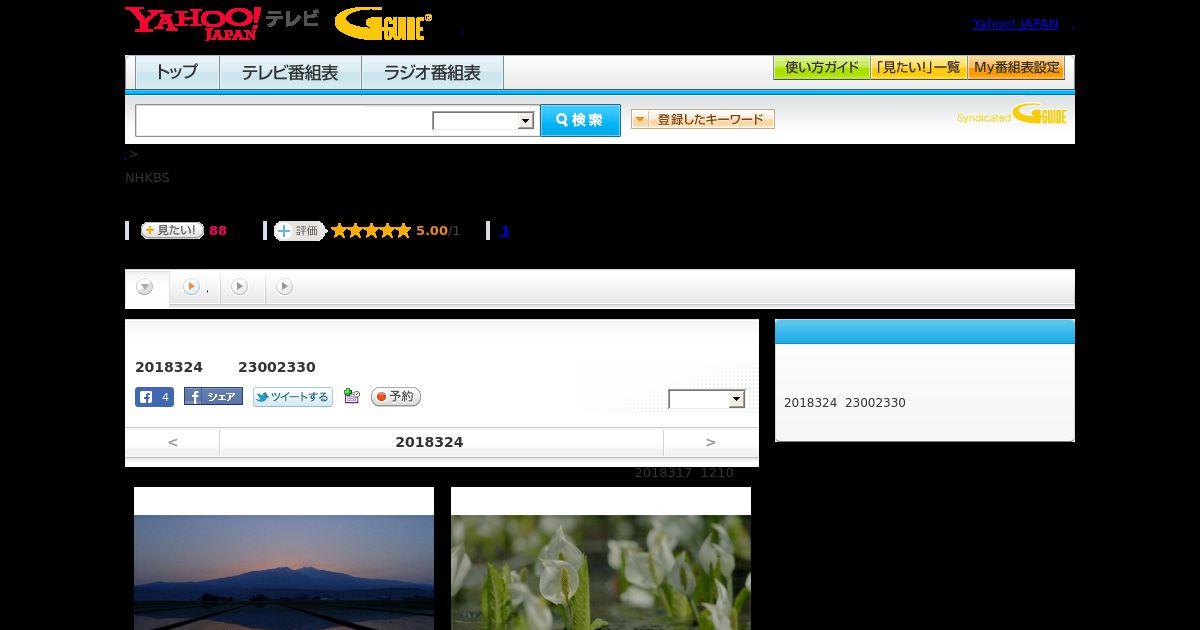The width and height of the screenshot is (1200, 630).
Task: Click the Facebook シェア button
Action: [213, 397]
